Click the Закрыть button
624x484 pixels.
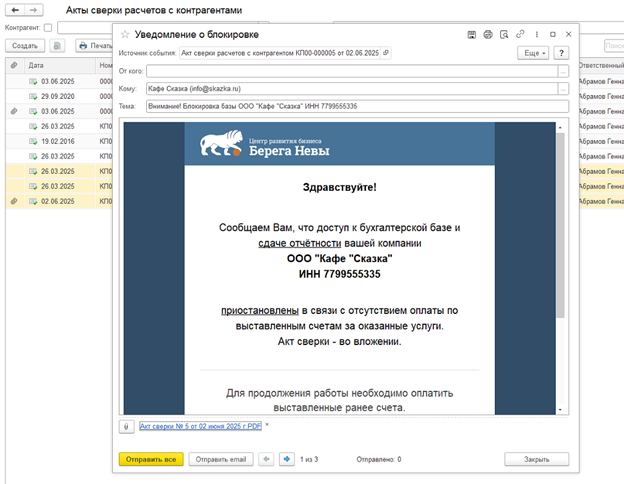pos(536,459)
